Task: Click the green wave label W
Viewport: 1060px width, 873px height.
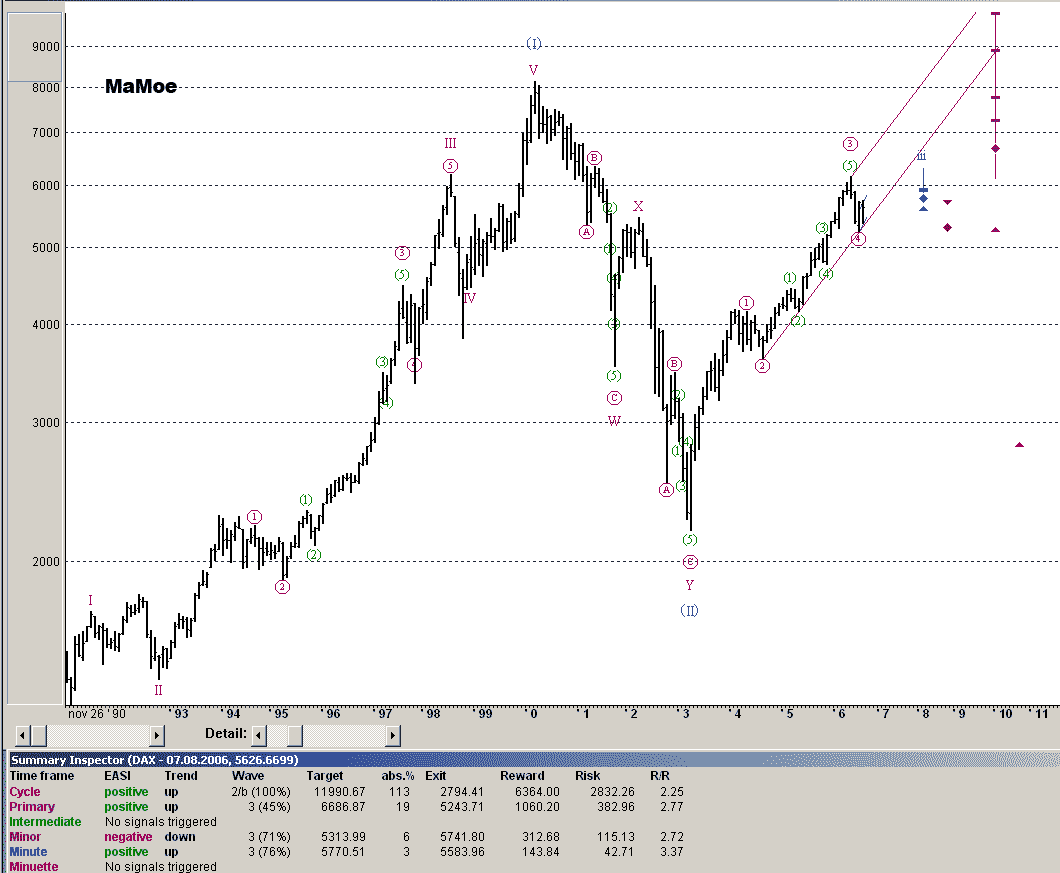Action: pyautogui.click(x=614, y=421)
